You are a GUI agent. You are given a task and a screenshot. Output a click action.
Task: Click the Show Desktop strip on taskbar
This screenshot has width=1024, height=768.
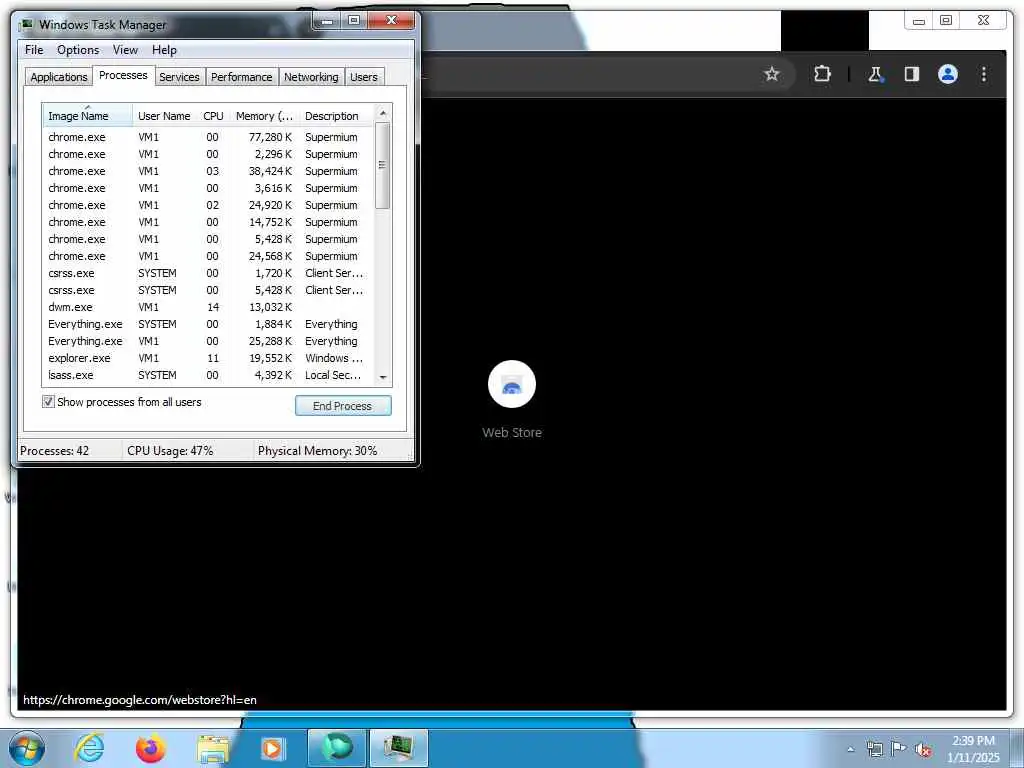pyautogui.click(x=1018, y=748)
